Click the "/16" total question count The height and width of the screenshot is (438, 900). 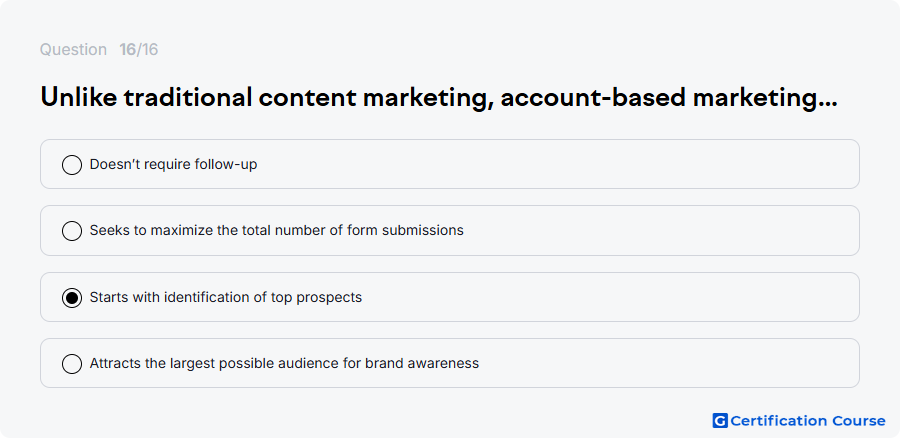tap(147, 50)
